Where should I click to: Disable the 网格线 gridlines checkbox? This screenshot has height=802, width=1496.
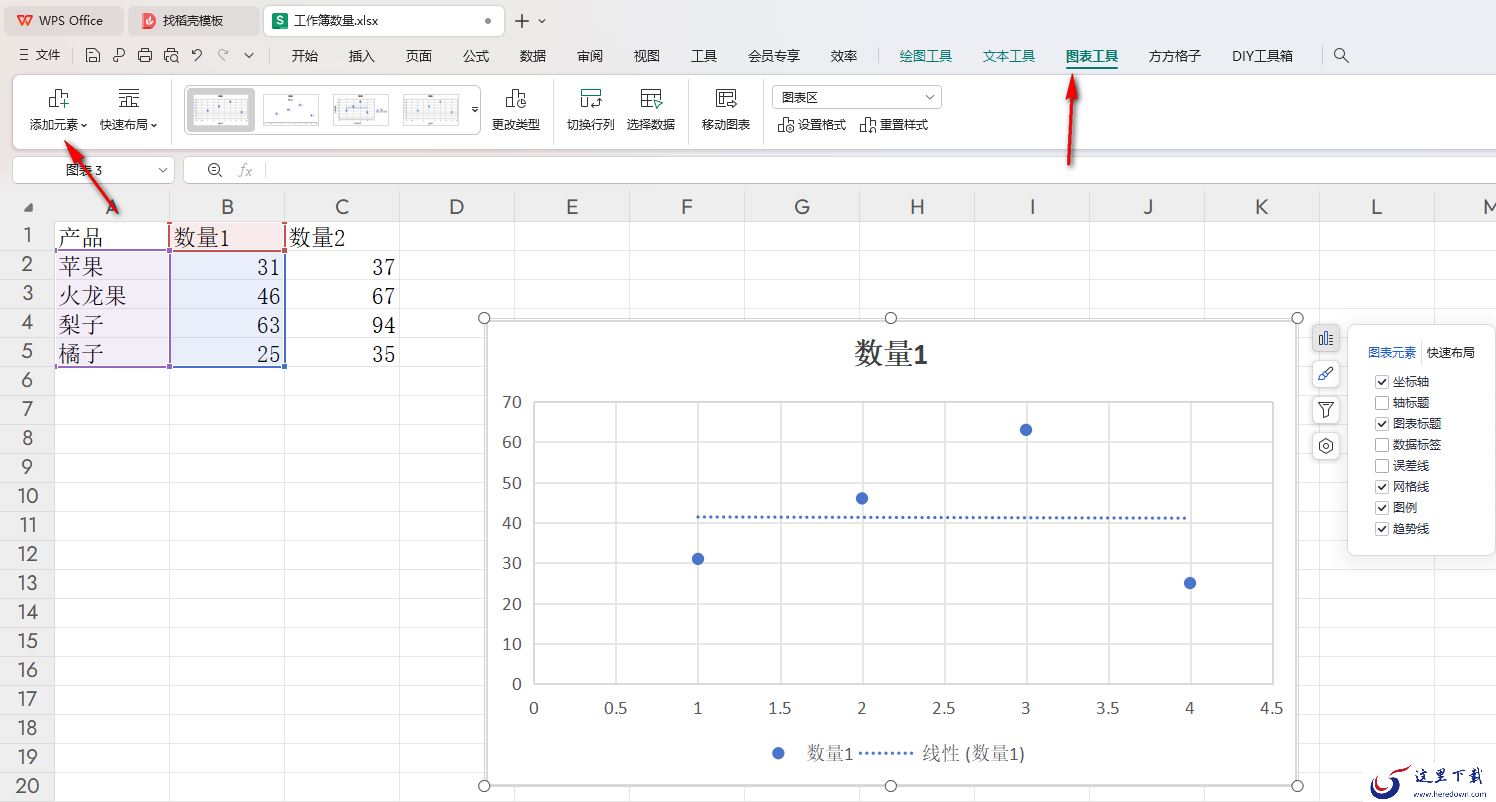[x=1382, y=487]
